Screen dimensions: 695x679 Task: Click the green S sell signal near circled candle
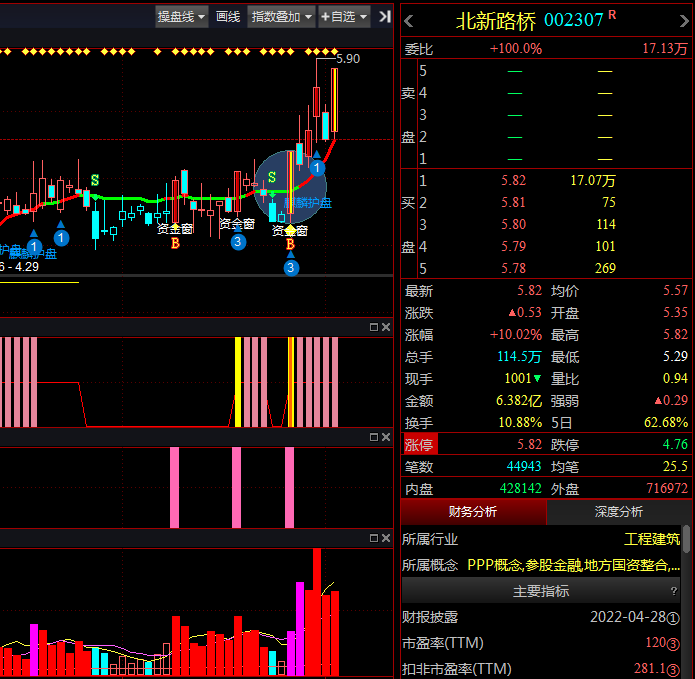(272, 177)
